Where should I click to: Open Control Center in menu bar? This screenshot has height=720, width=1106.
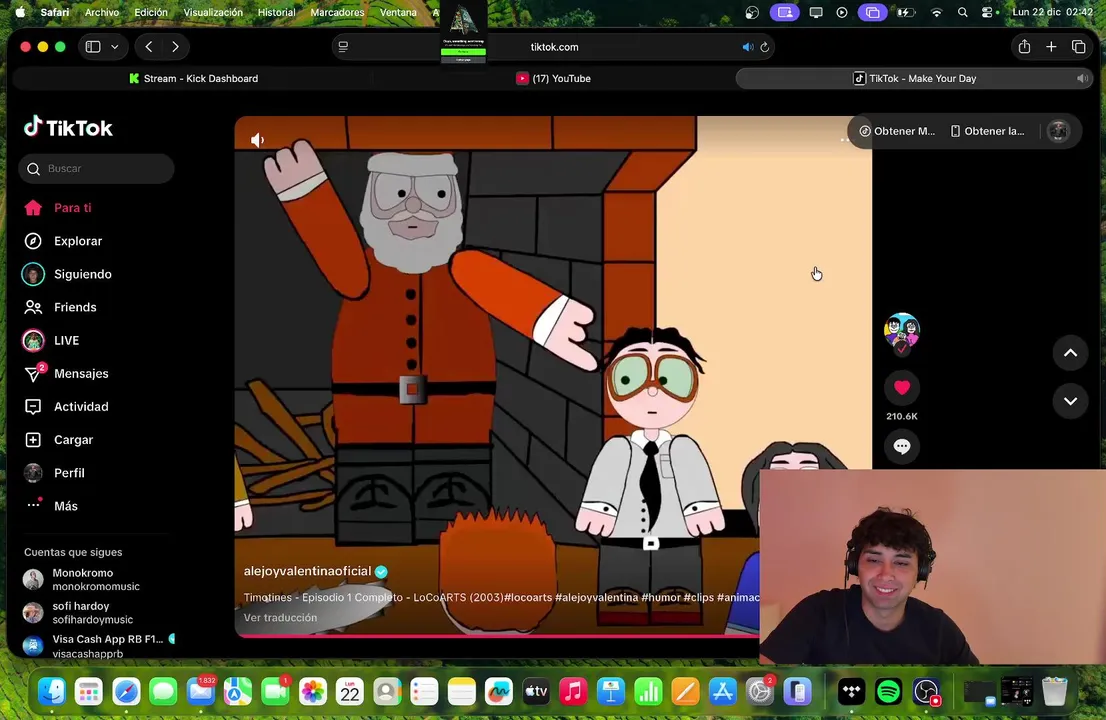[989, 12]
